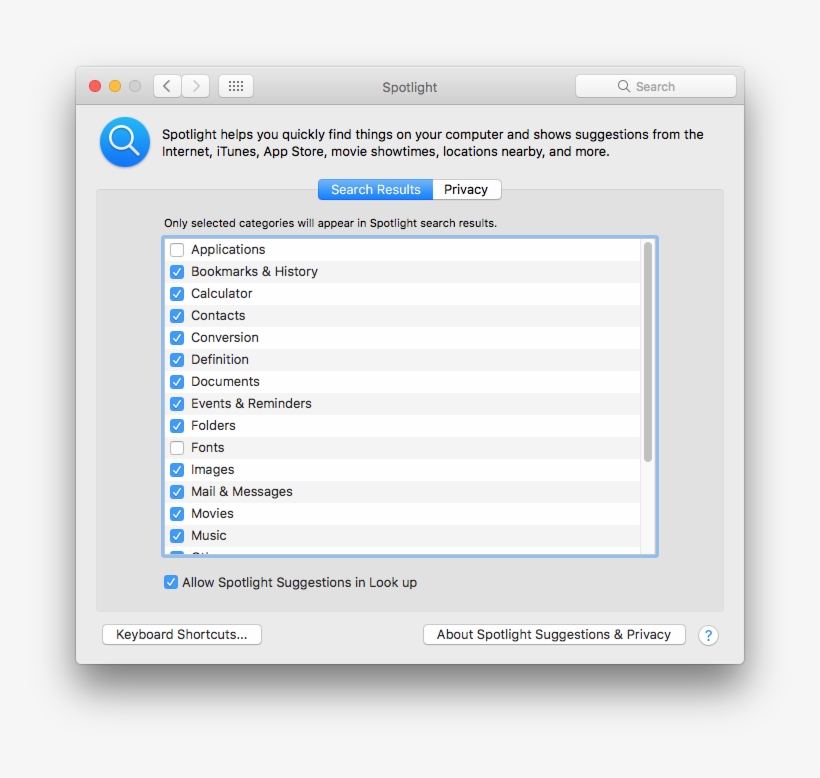Viewport: 820px width, 778px height.
Task: Disable Mail & Messages results
Action: tap(177, 491)
